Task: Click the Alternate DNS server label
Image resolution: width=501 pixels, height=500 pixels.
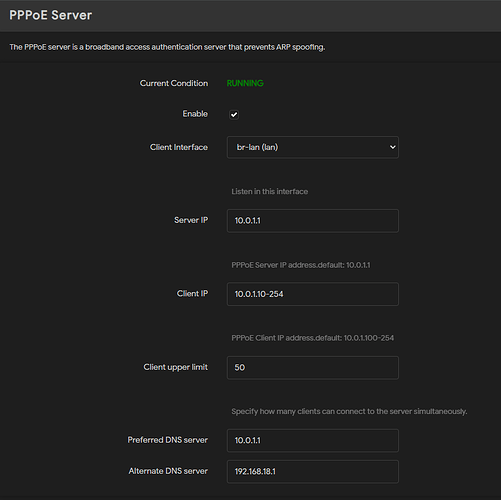Action: 168,471
